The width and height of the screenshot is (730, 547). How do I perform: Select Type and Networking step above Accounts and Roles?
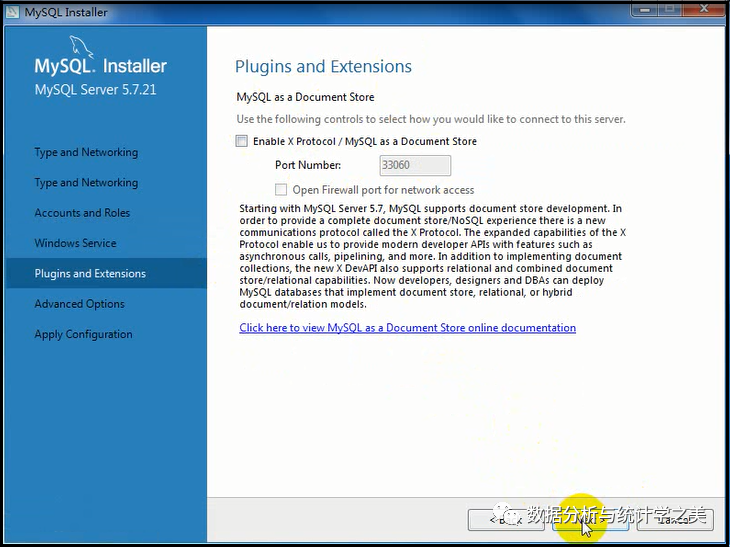point(86,182)
